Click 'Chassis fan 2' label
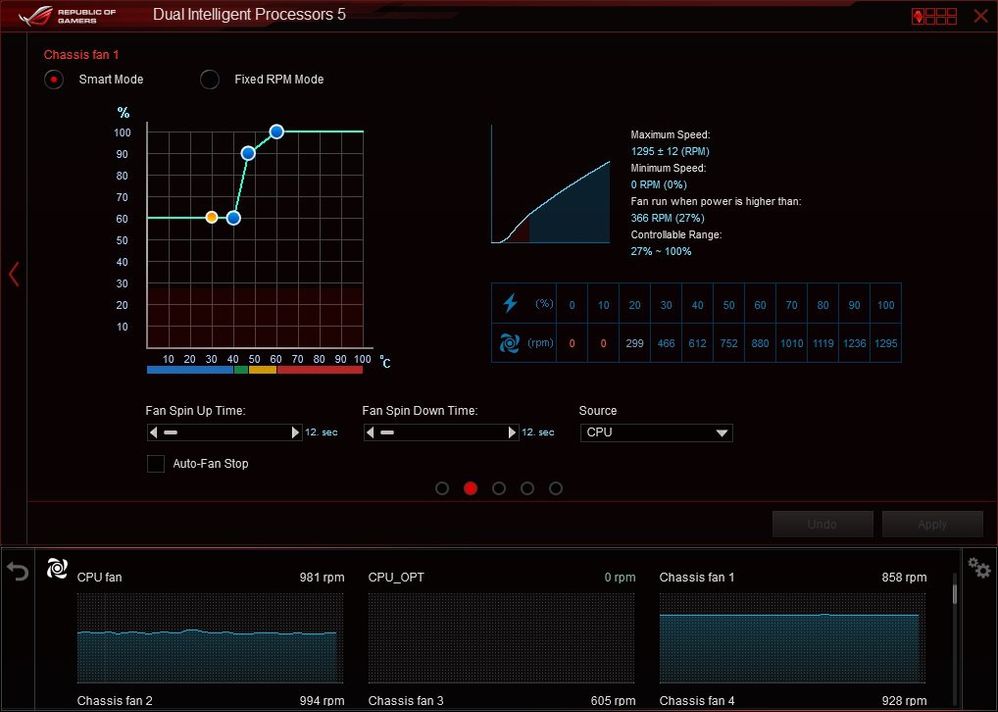 pyautogui.click(x=115, y=701)
